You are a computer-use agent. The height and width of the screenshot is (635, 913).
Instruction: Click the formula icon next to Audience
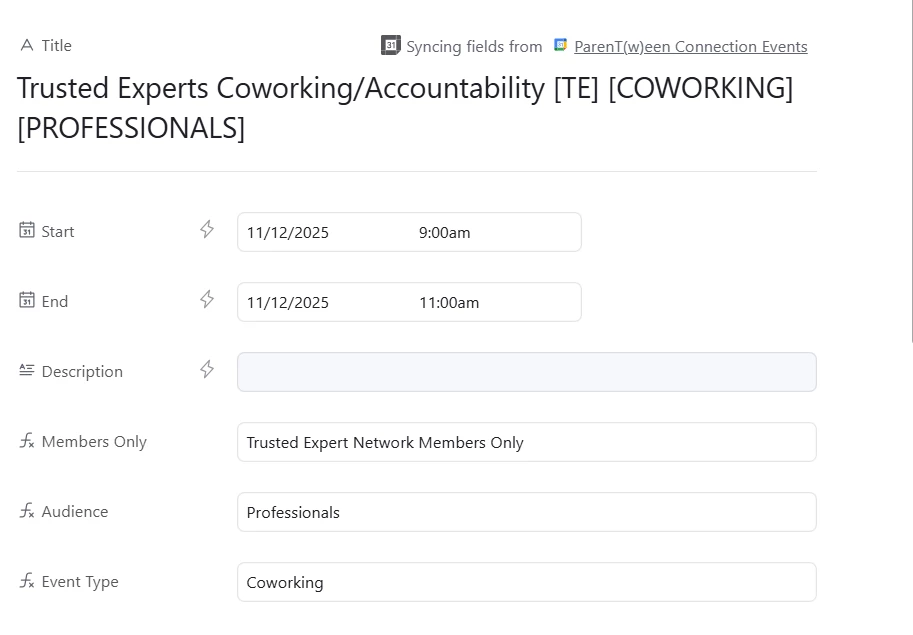coord(27,510)
